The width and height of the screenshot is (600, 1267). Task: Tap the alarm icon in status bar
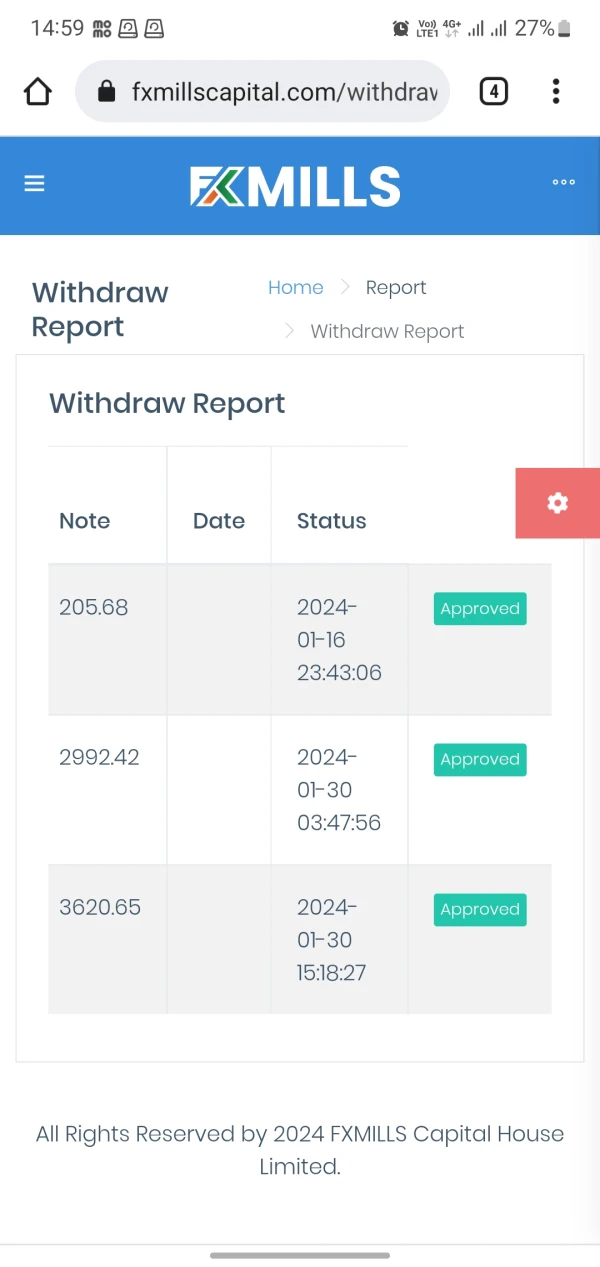[401, 29]
